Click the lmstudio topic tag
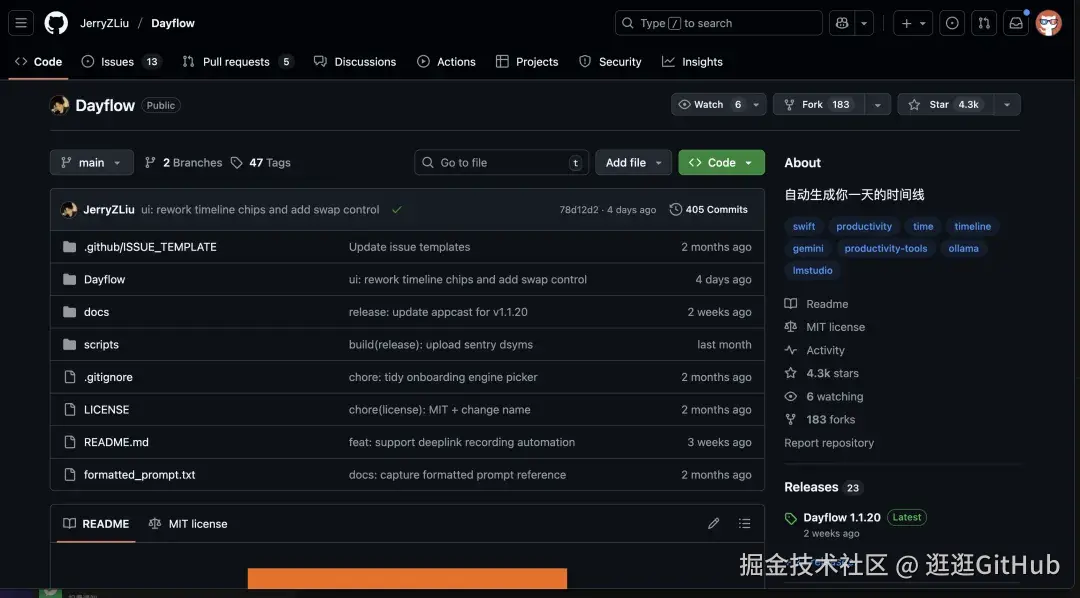This screenshot has width=1080, height=598. click(813, 270)
